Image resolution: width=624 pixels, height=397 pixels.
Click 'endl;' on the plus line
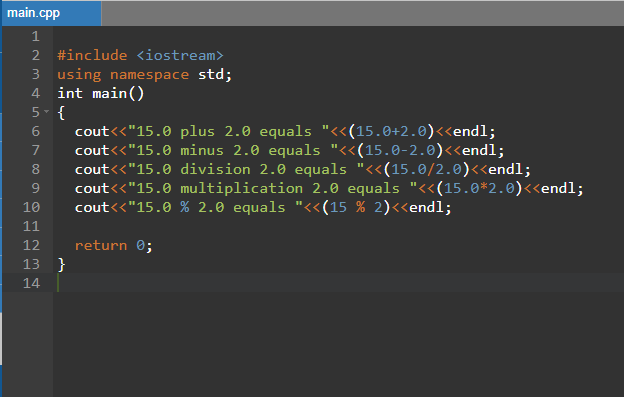[x=474, y=131]
